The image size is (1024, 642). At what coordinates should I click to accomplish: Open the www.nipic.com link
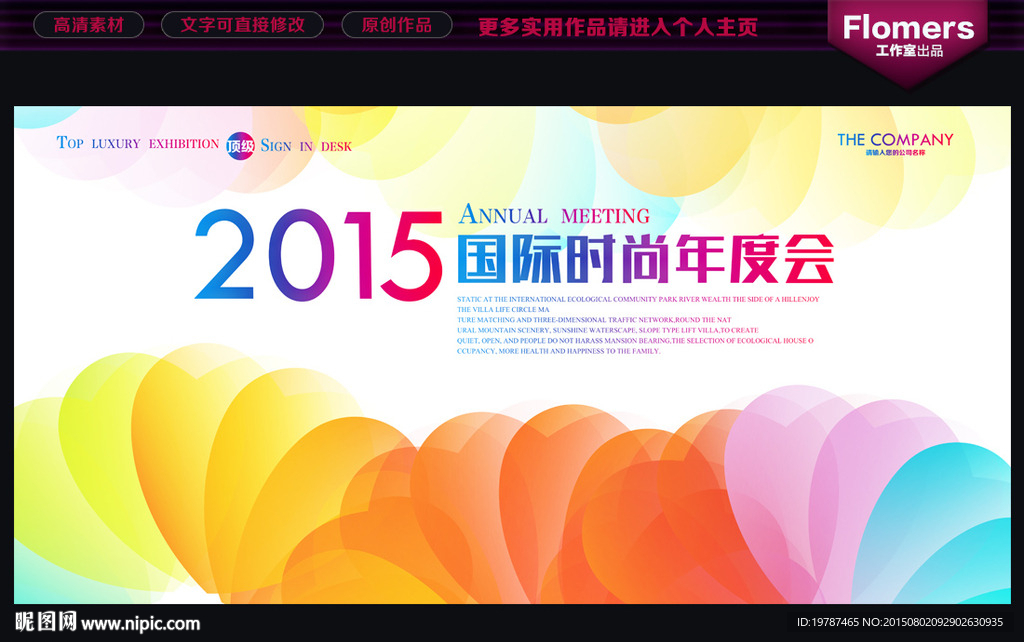[x=140, y=624]
